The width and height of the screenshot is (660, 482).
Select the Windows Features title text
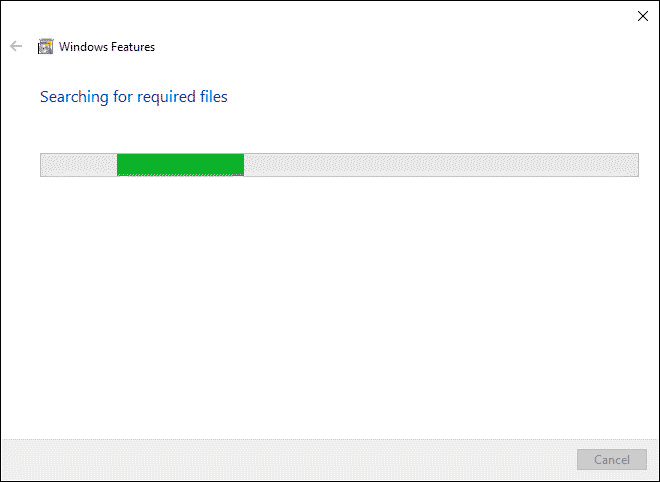(107, 47)
